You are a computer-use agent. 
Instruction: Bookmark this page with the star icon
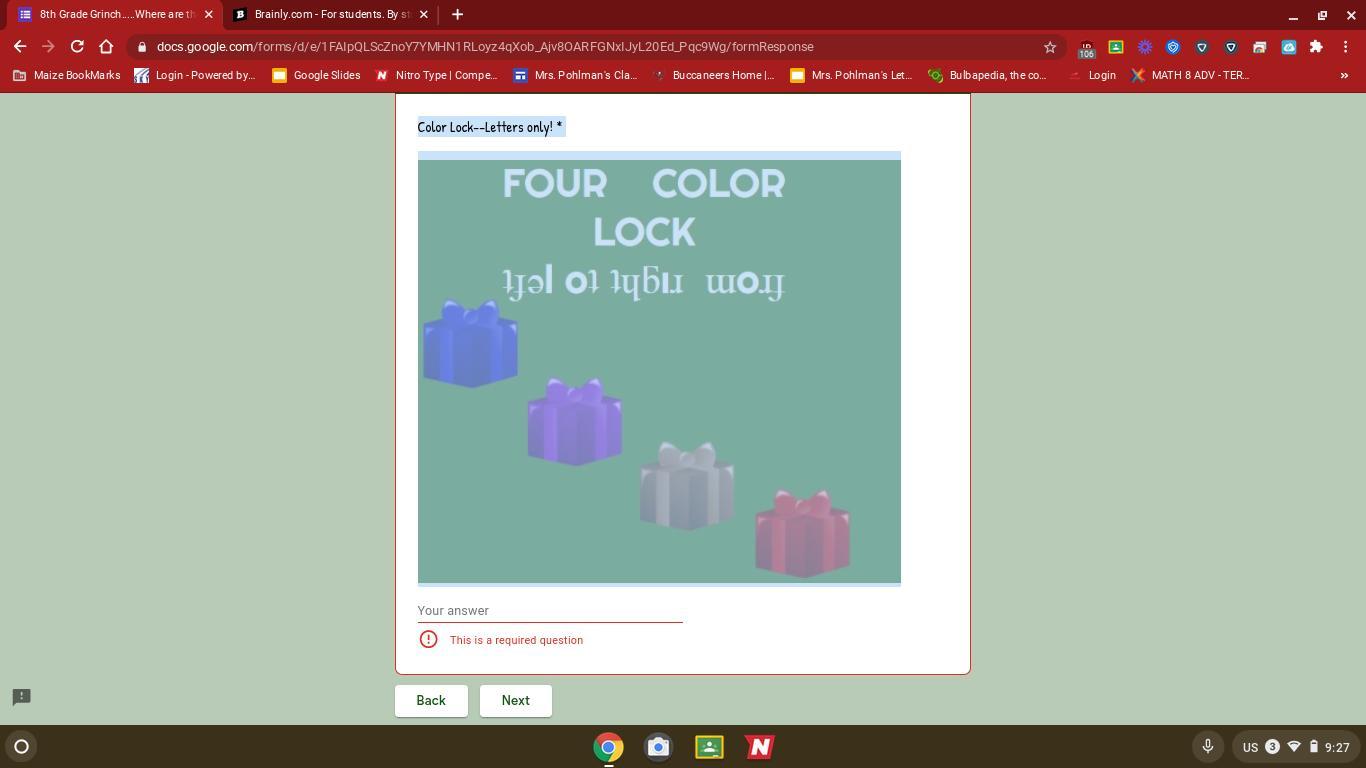click(1050, 47)
